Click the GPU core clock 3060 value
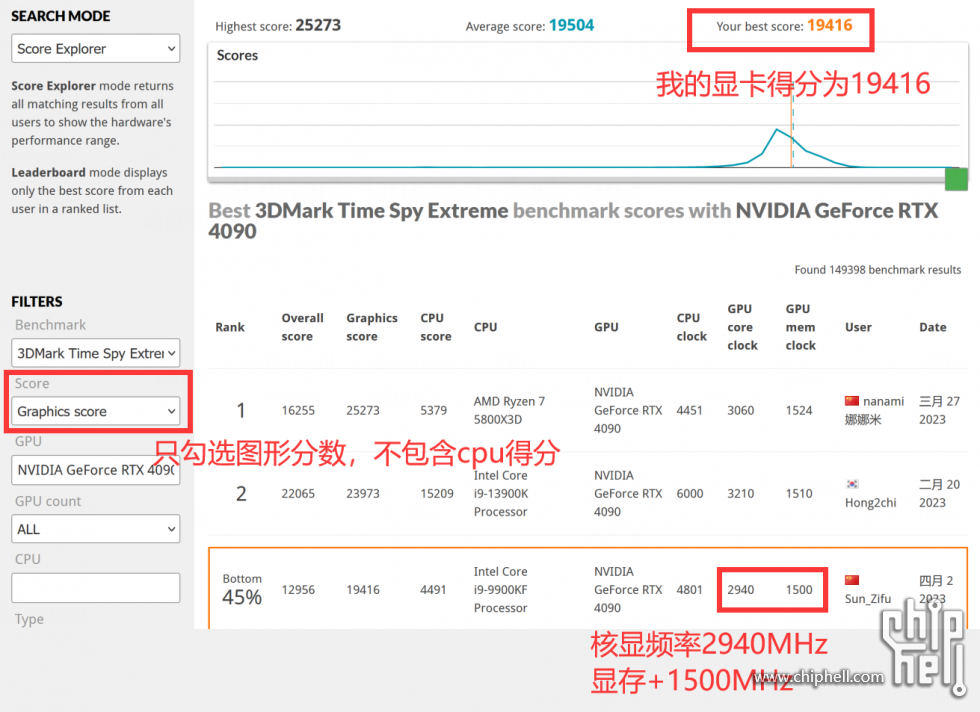The height and width of the screenshot is (712, 980). pyautogui.click(x=741, y=410)
